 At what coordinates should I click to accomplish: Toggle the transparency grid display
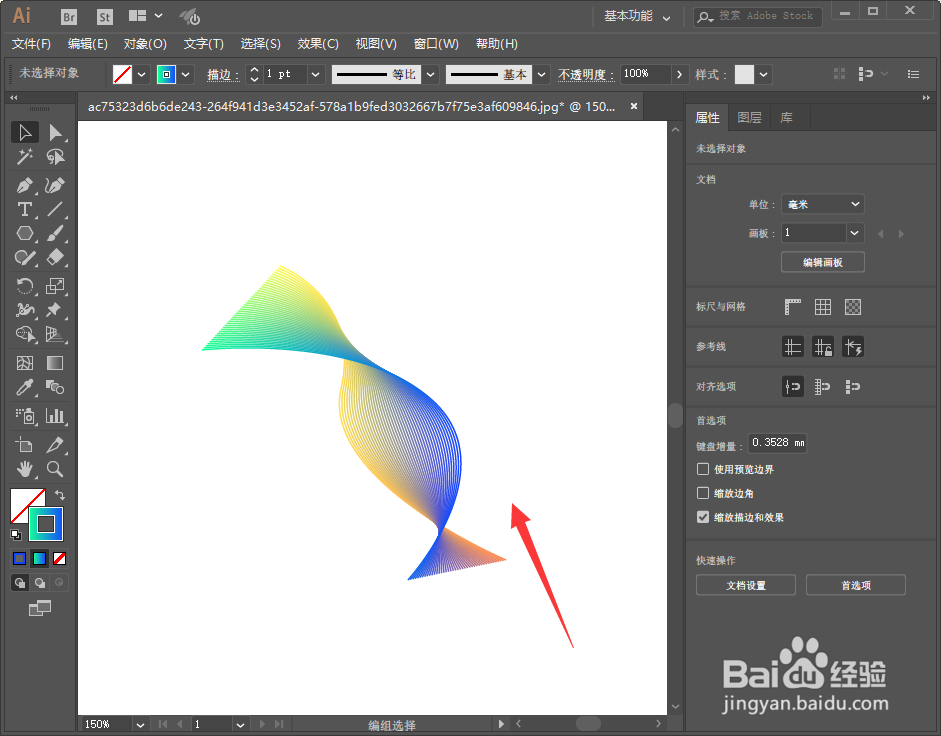coord(853,307)
